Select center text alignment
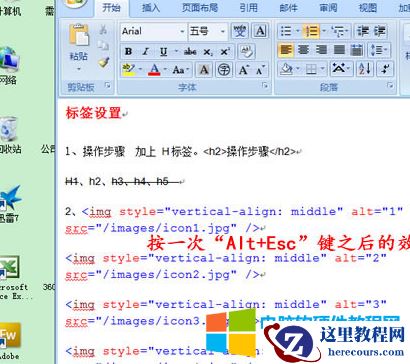This screenshot has height=364, width=410. pos(303,50)
